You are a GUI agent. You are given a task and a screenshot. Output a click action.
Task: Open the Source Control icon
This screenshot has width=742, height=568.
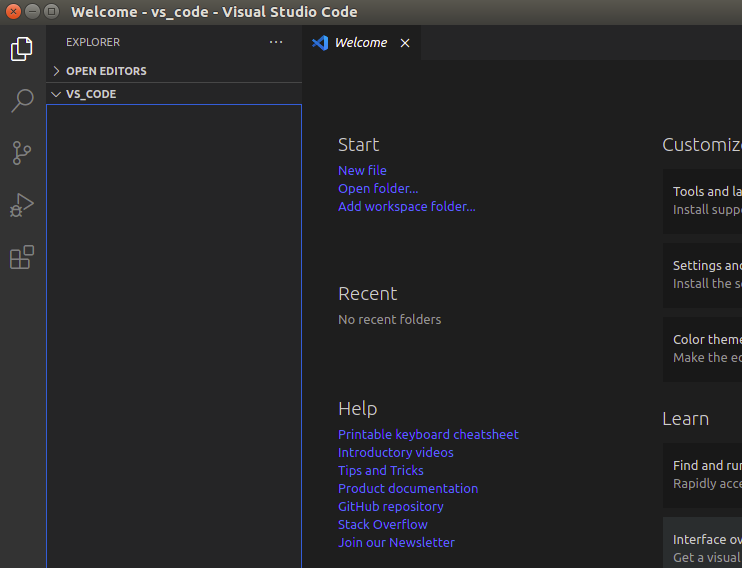tap(22, 153)
